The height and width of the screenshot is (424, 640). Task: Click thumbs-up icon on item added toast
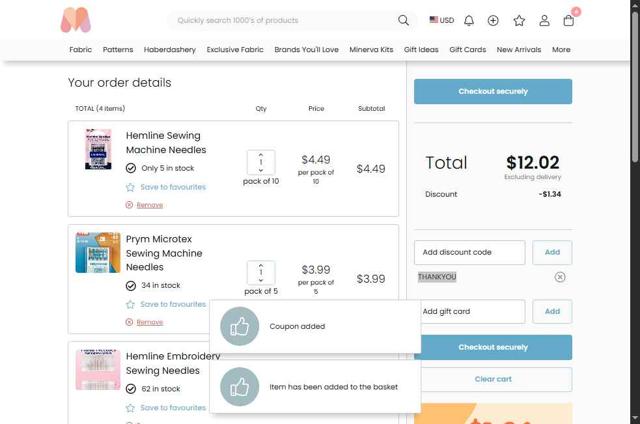(x=240, y=387)
